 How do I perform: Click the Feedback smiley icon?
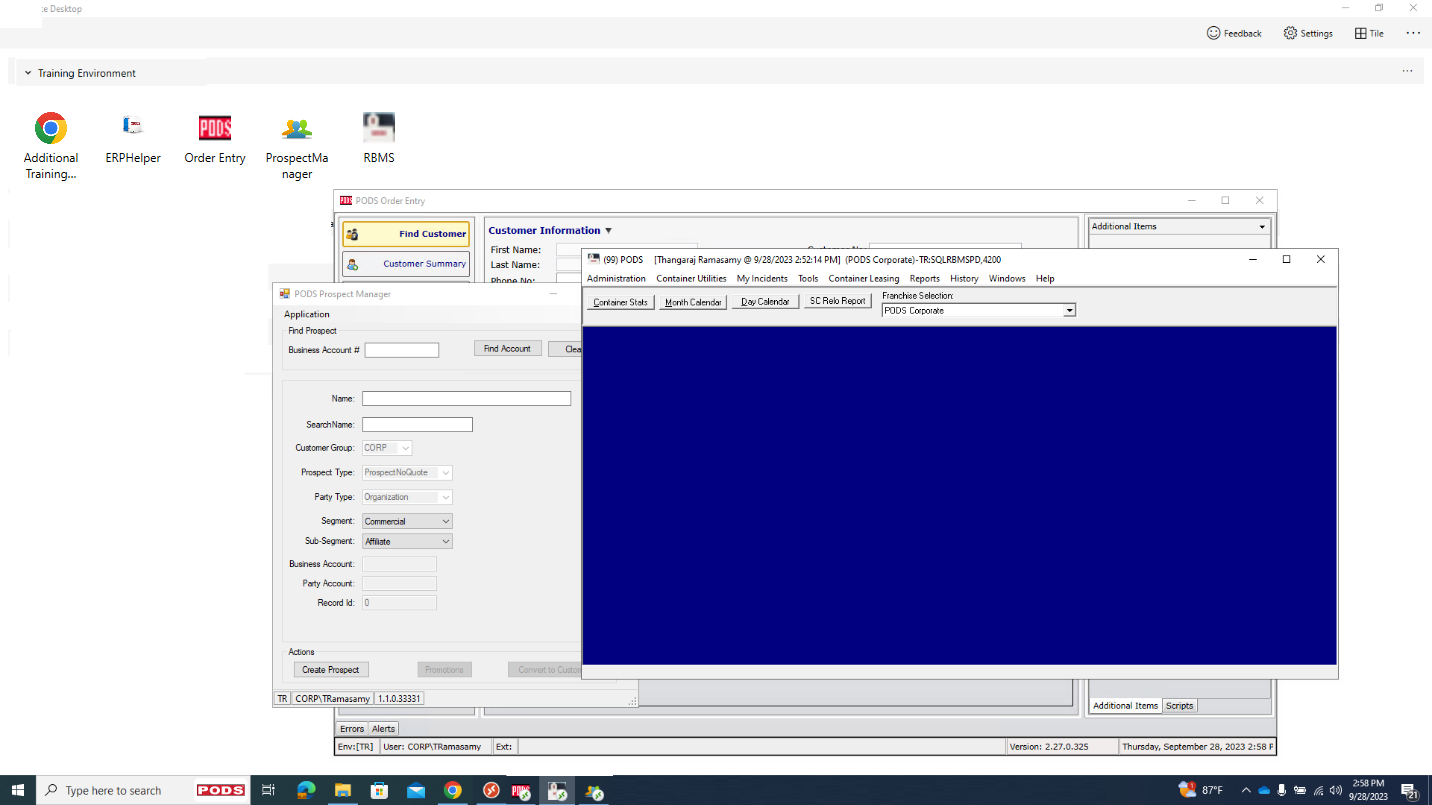1214,33
